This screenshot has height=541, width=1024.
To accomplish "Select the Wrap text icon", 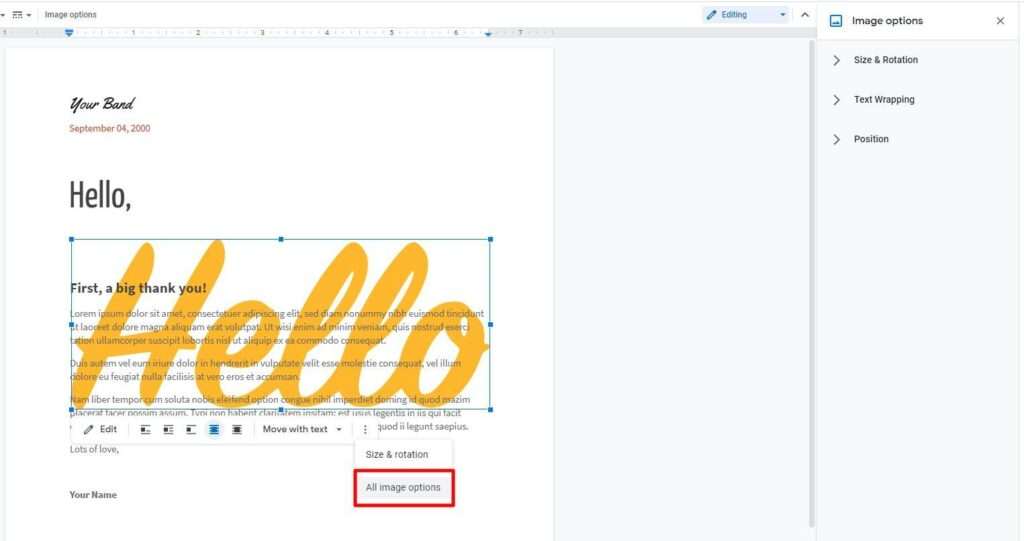I will click(x=168, y=429).
